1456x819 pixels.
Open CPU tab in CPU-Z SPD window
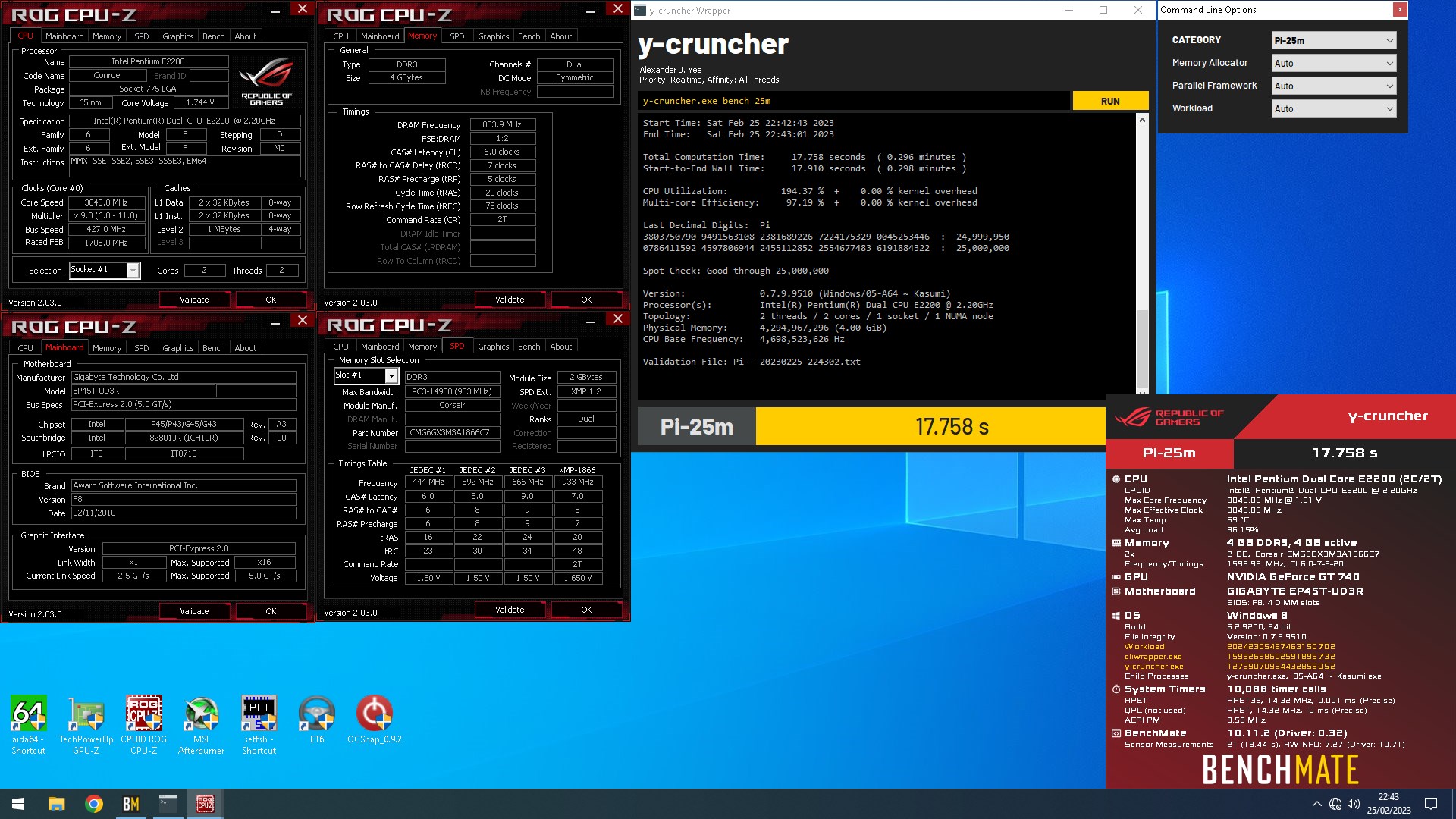(341, 347)
